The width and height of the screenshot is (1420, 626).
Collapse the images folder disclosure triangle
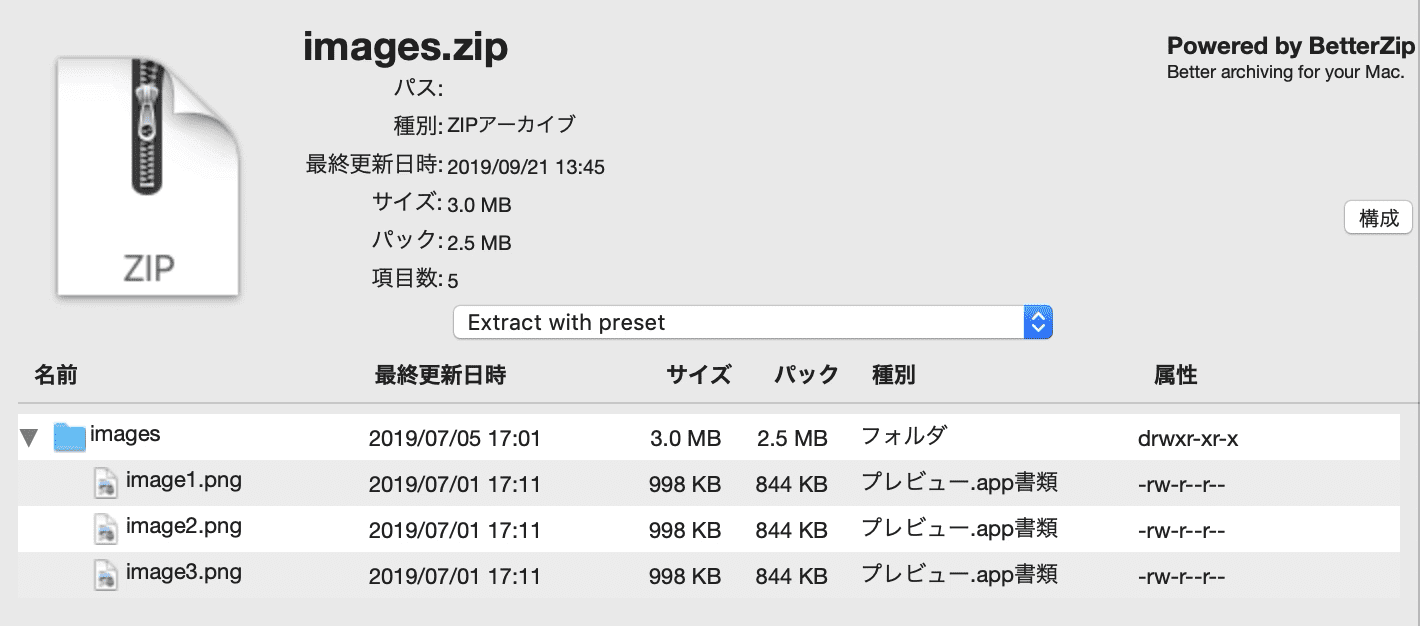pos(30,437)
